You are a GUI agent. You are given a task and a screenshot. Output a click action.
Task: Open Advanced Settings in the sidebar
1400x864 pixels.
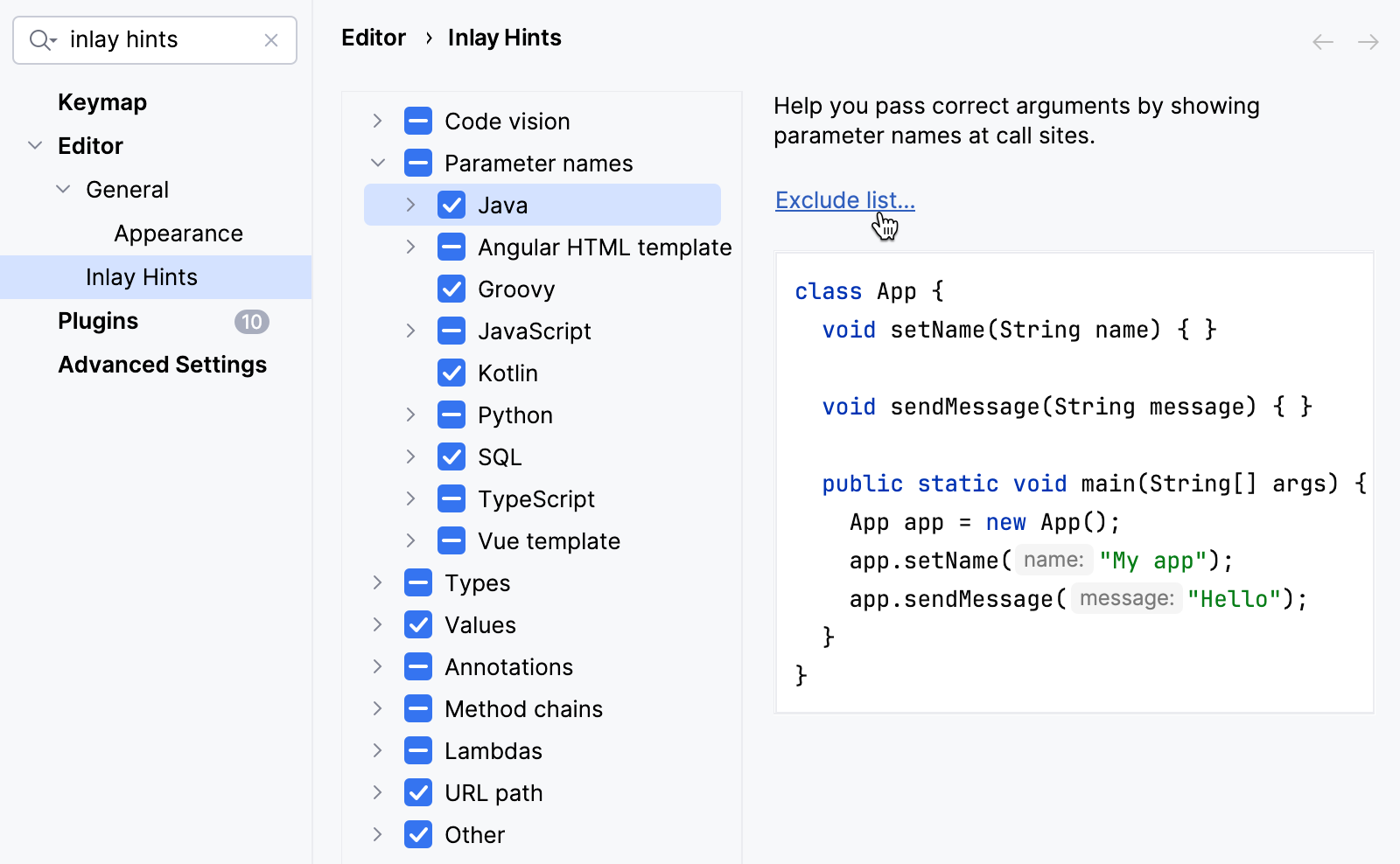(x=162, y=365)
